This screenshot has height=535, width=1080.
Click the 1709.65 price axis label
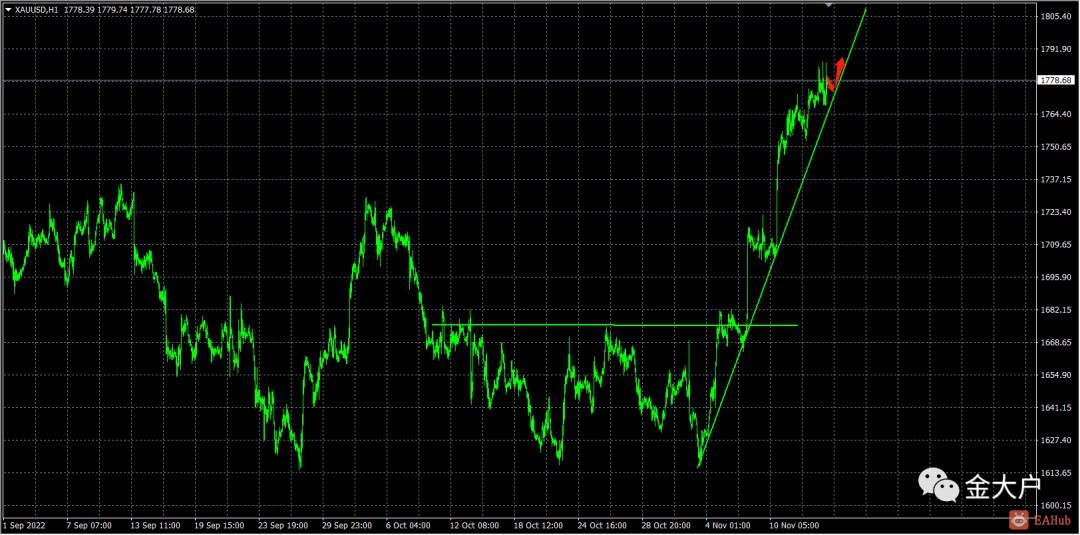pos(1055,244)
